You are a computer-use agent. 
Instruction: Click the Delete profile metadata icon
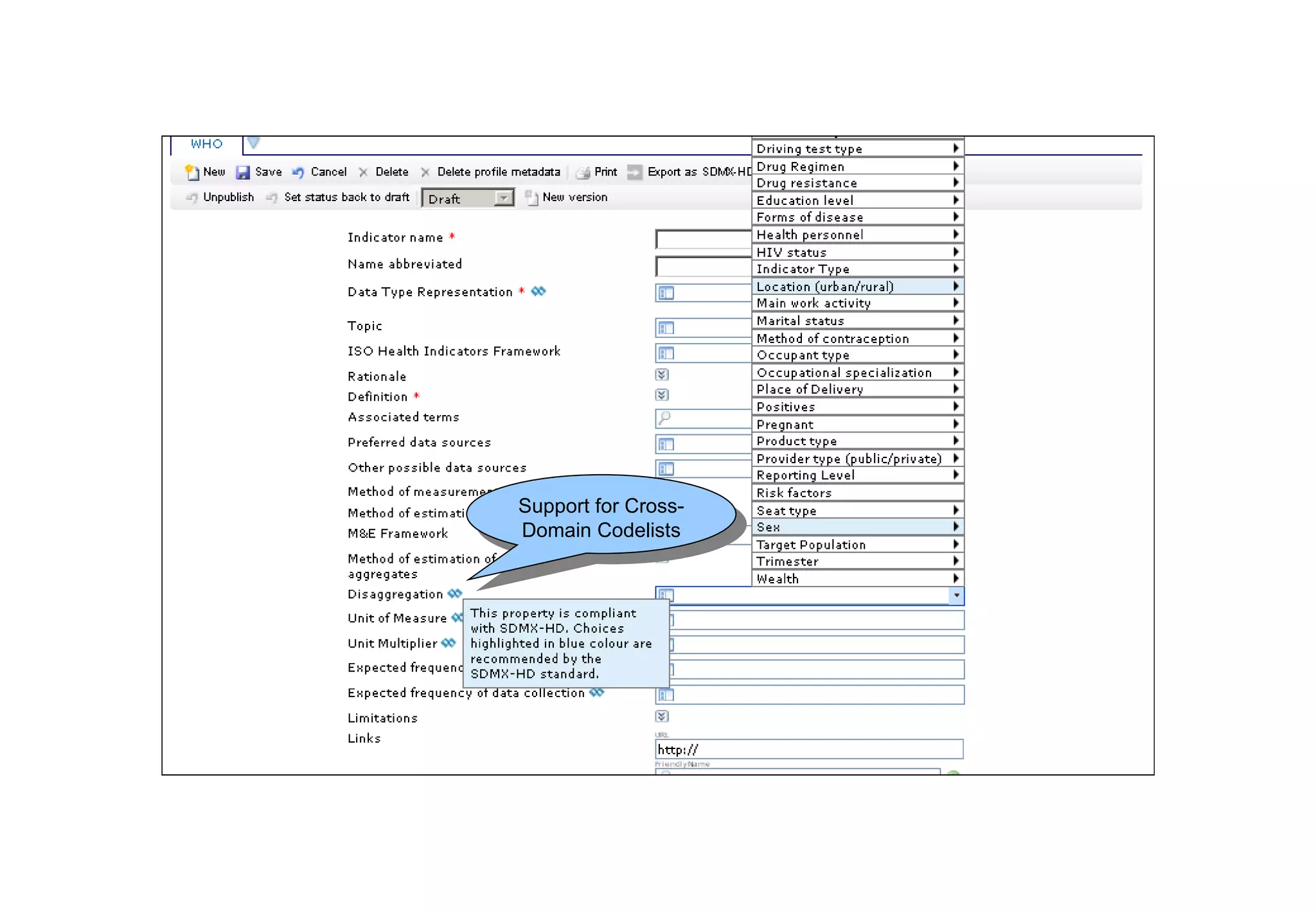[x=425, y=172]
